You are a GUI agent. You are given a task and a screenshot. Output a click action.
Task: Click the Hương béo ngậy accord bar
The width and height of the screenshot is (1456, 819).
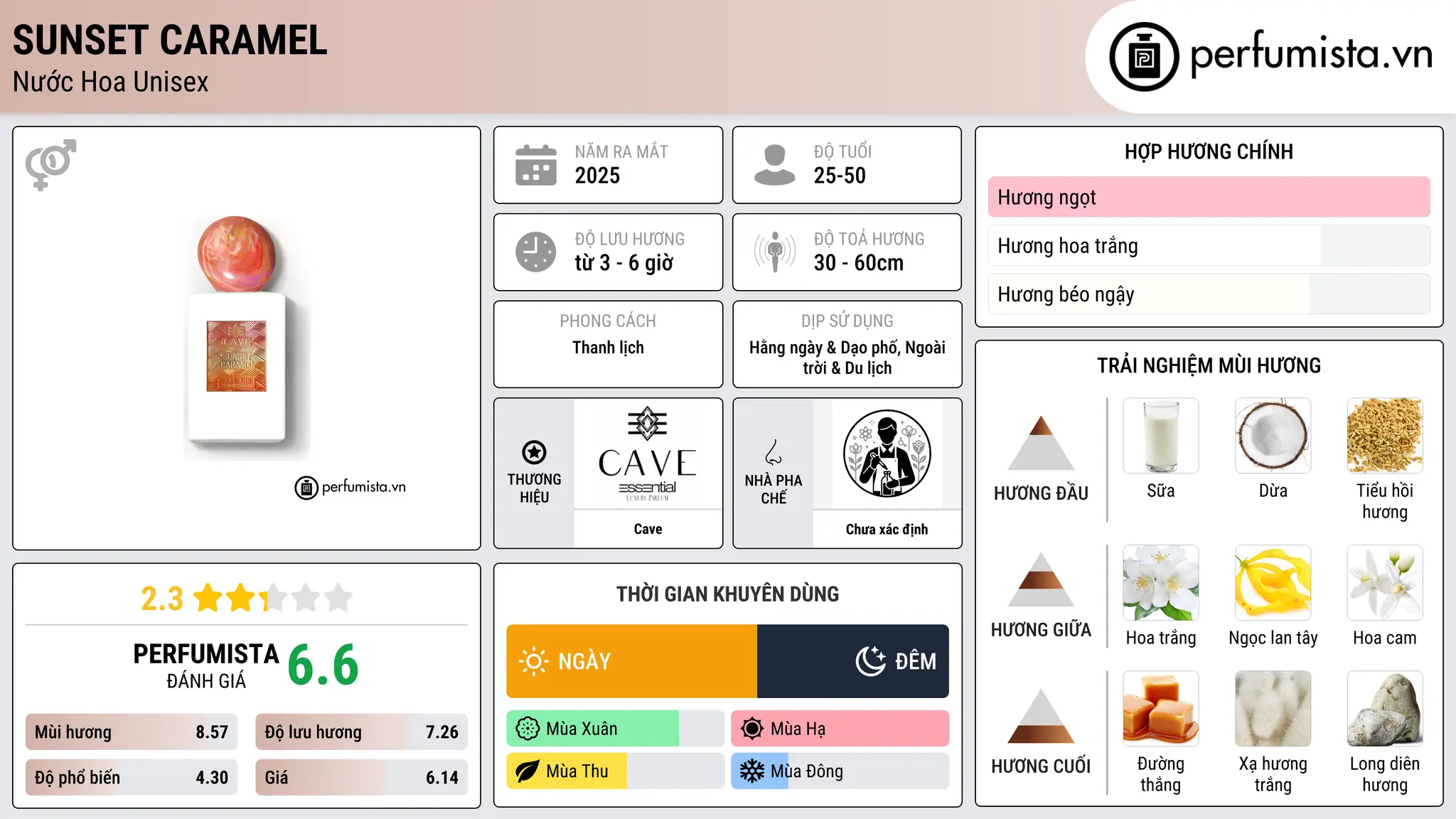[x=1209, y=294]
